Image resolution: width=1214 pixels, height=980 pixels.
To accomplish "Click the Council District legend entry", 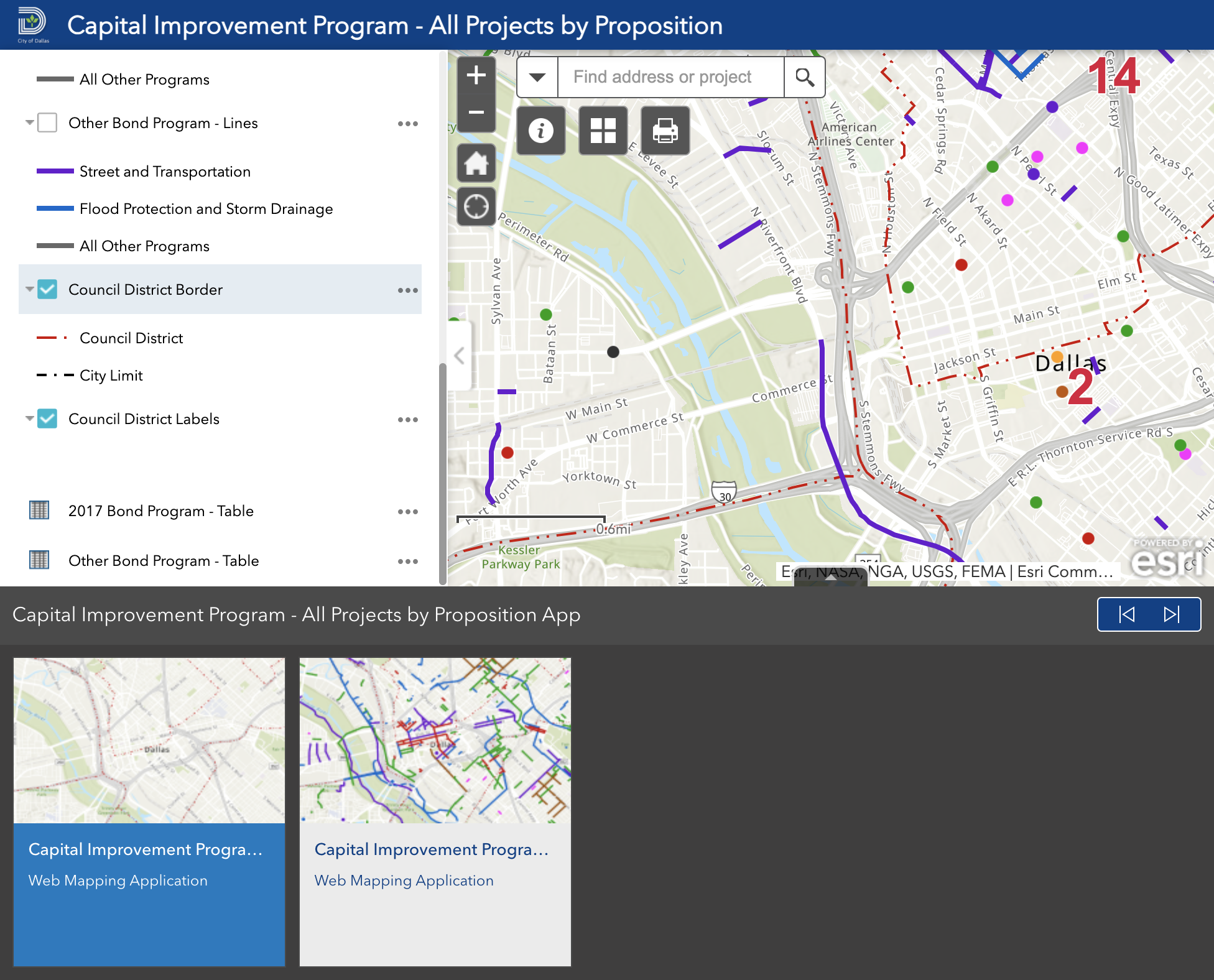I will pos(131,338).
